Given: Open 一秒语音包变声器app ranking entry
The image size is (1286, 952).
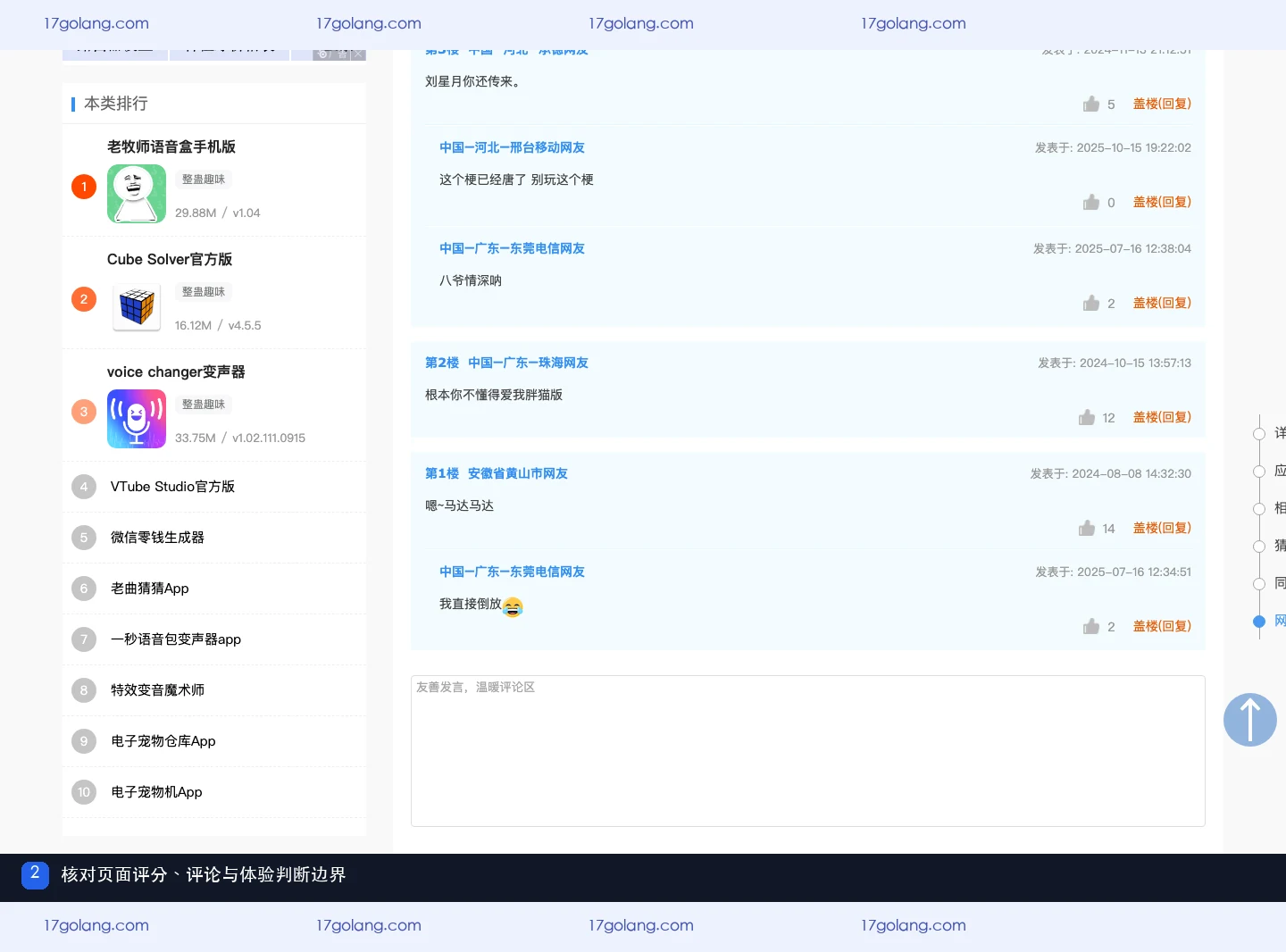Looking at the screenshot, I should click(x=176, y=639).
